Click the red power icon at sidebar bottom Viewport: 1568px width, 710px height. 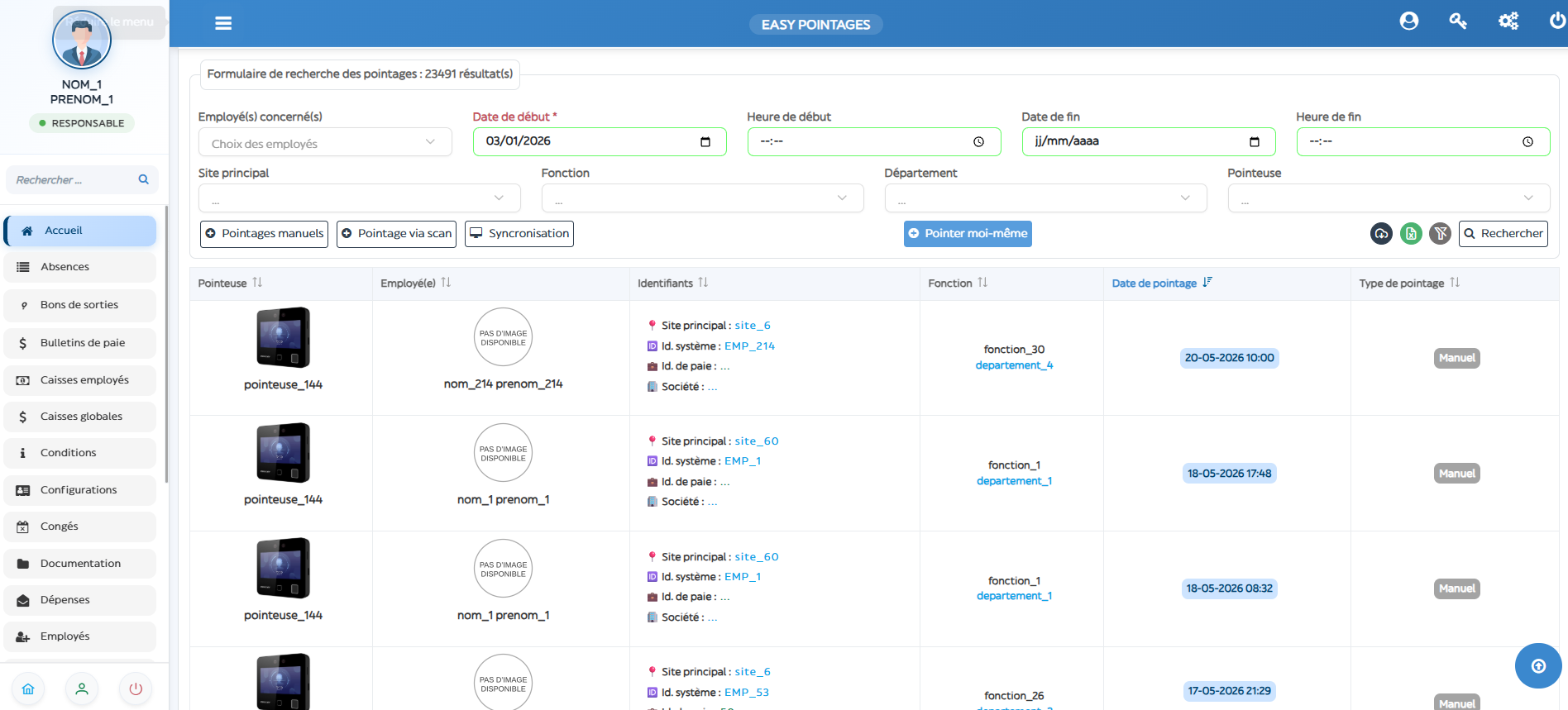(136, 689)
